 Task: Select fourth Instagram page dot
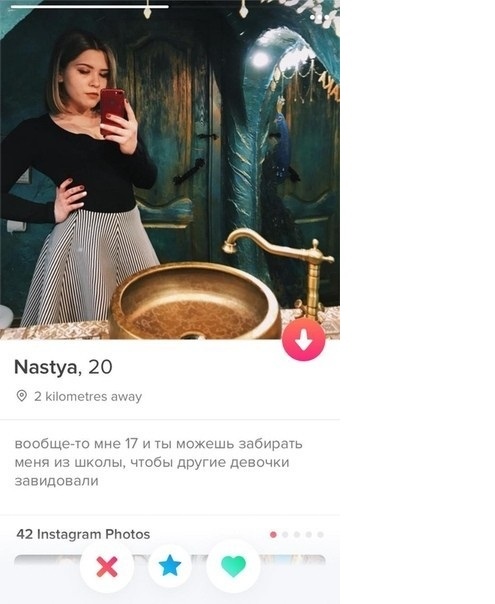(309, 535)
